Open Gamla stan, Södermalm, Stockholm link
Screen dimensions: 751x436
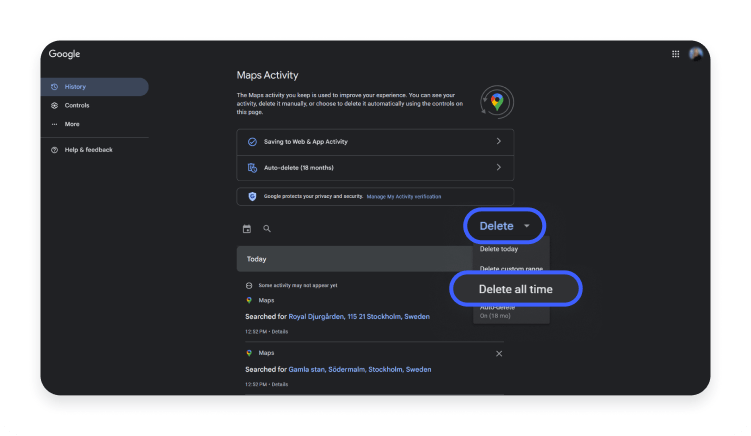pos(360,369)
